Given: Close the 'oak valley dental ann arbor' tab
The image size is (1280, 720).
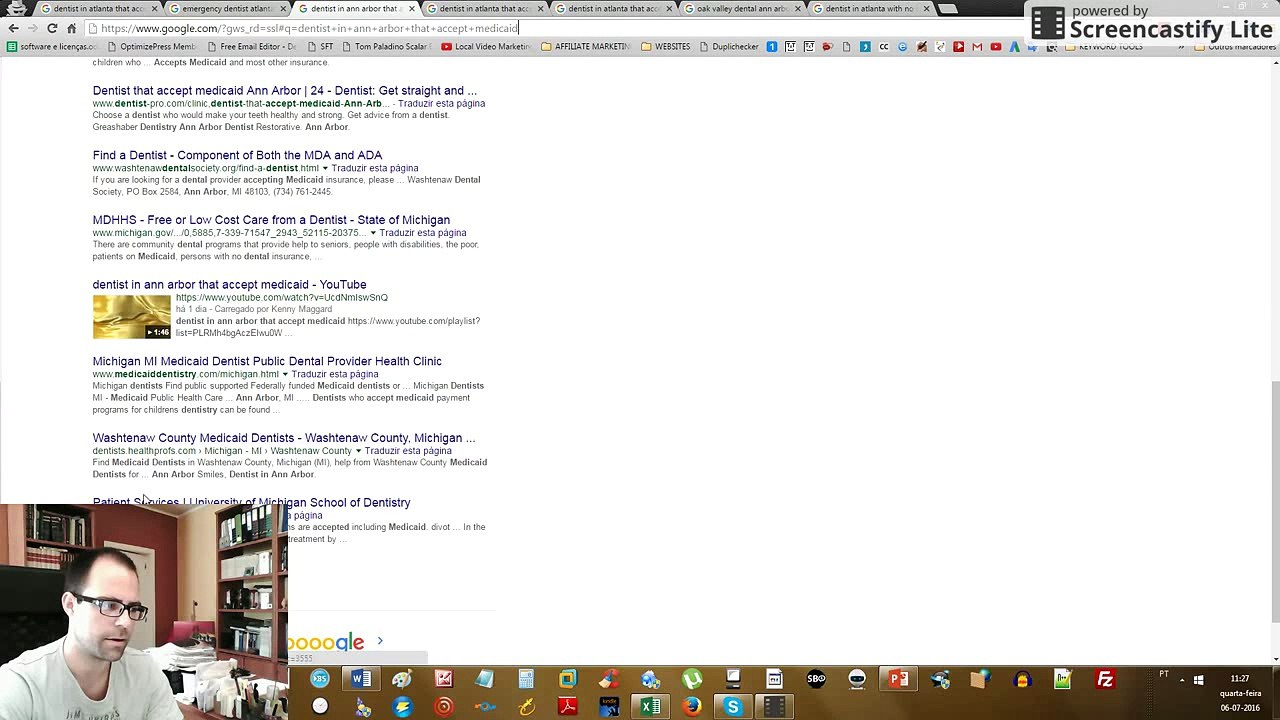Looking at the screenshot, I should pos(798,9).
